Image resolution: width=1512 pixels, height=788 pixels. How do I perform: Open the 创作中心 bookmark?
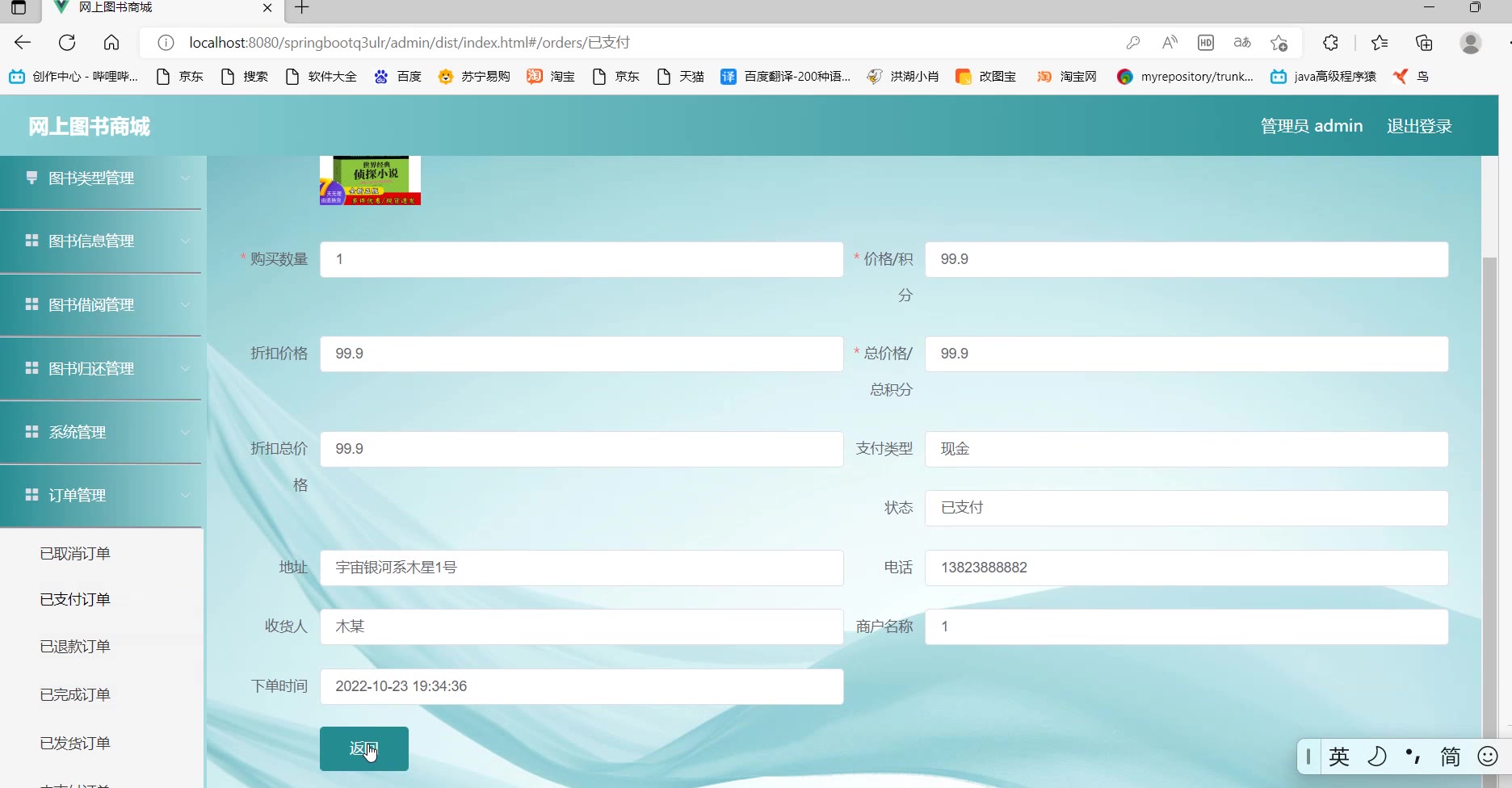tap(73, 77)
